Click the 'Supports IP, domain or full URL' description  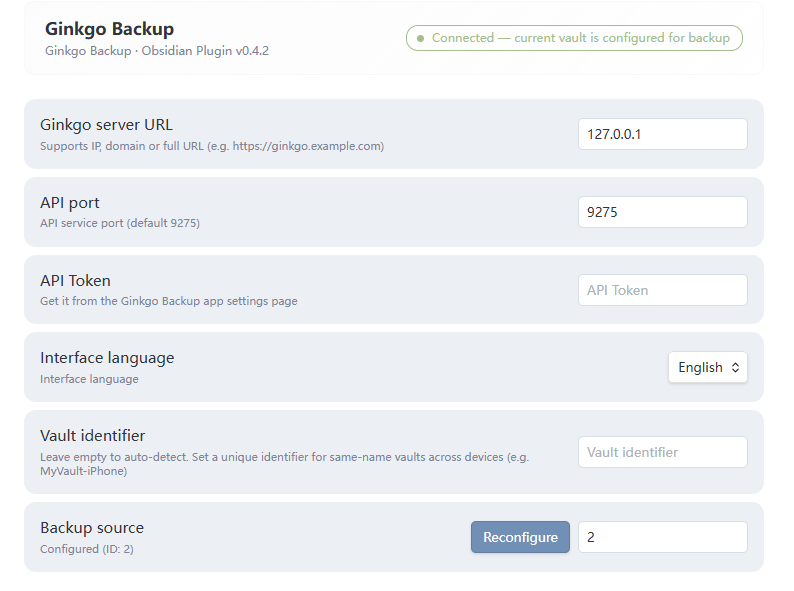pyautogui.click(x=212, y=146)
